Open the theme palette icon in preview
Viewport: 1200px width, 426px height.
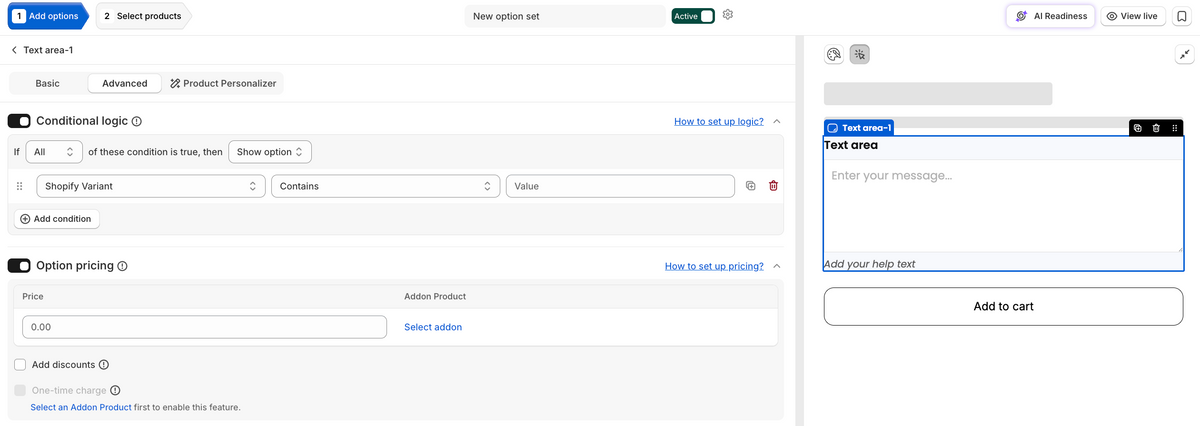pos(834,55)
